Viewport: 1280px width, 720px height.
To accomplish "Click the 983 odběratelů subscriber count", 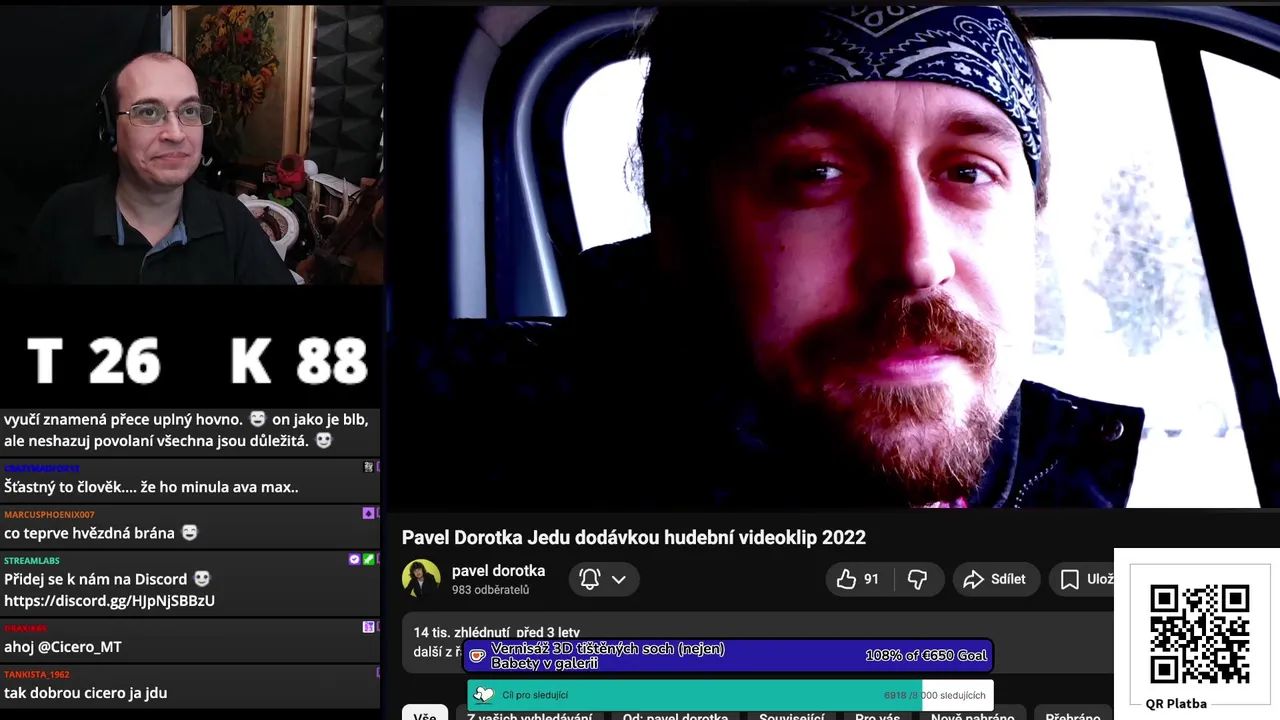I will click(x=490, y=590).
